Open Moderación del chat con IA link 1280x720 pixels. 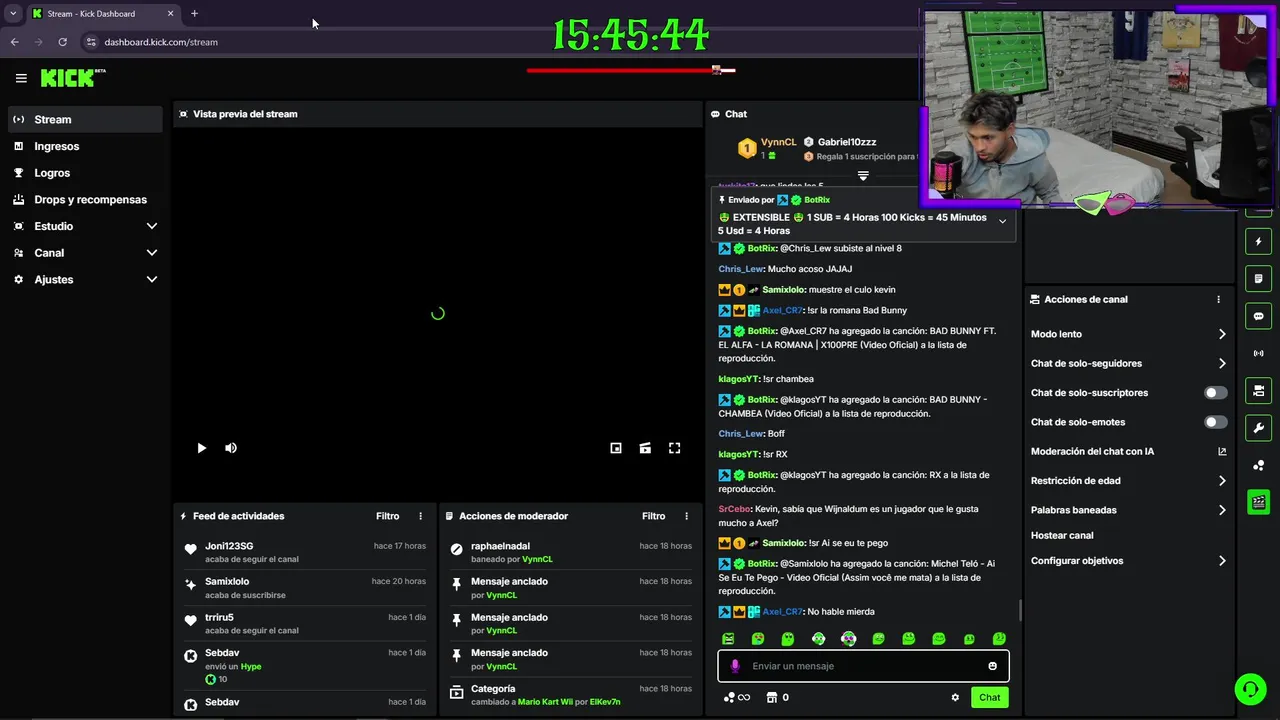pyautogui.click(x=1128, y=452)
